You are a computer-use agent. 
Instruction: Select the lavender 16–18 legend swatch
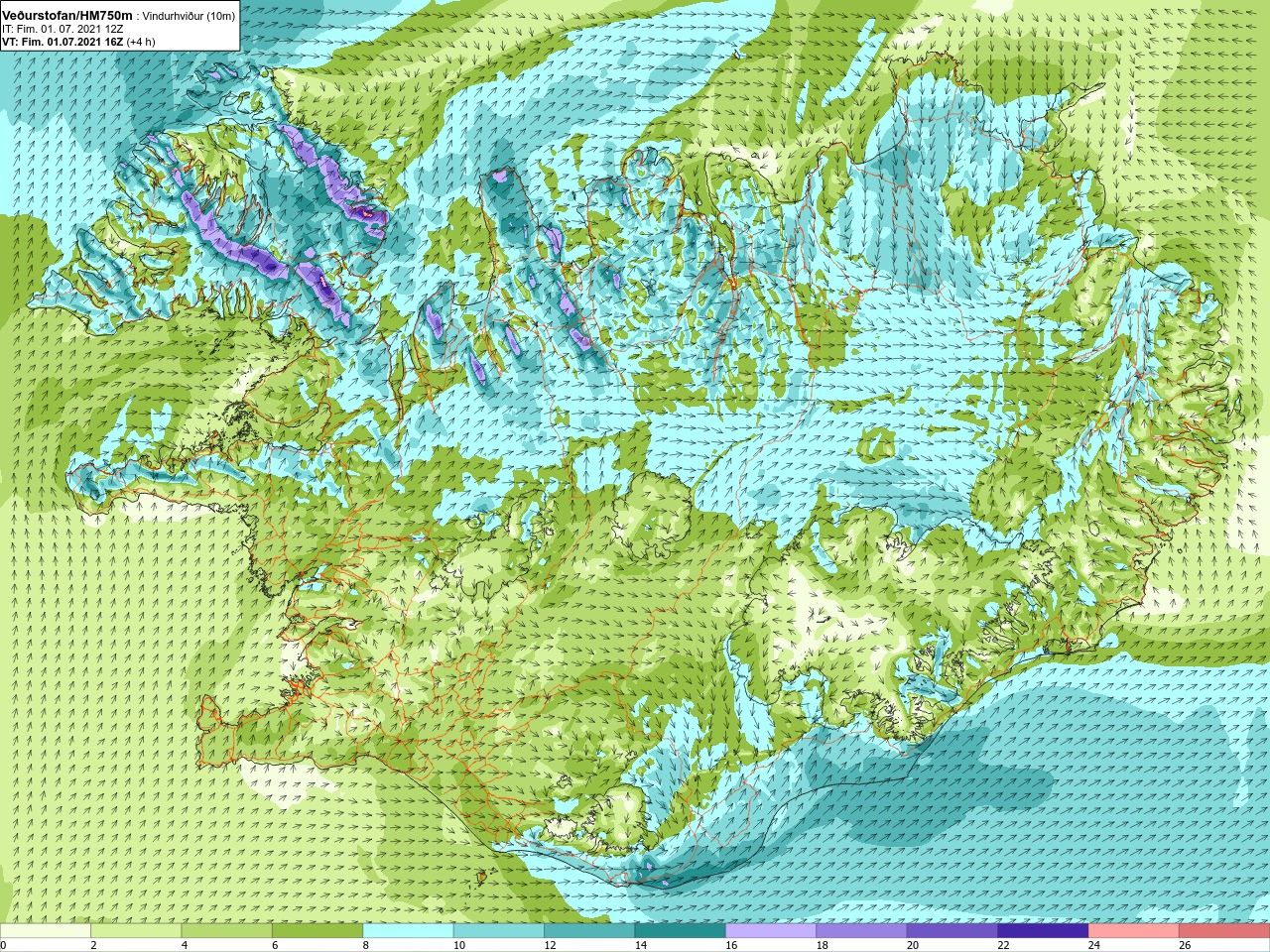tap(771, 931)
